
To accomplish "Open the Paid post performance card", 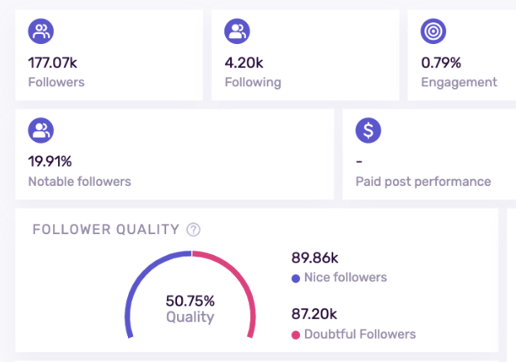I will 429,154.
